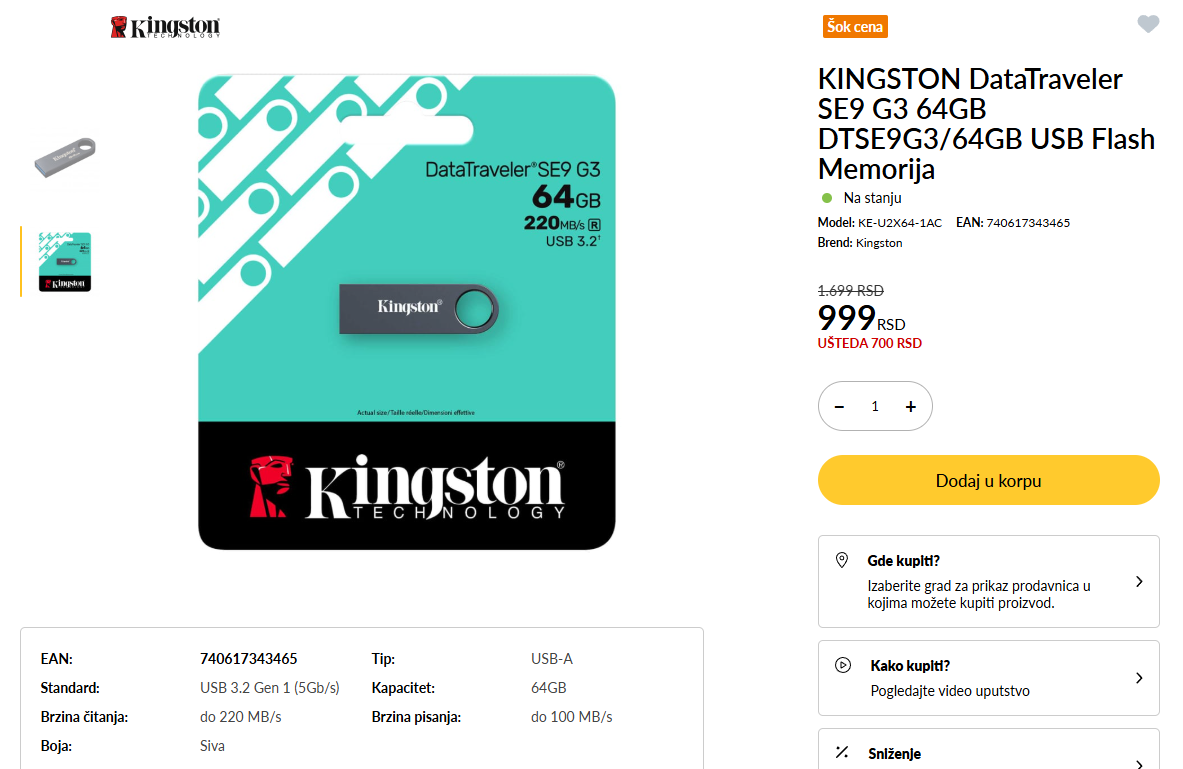The image size is (1183, 769).
Task: Click the Pogledajte video uputstvo text
Action: coord(950,691)
